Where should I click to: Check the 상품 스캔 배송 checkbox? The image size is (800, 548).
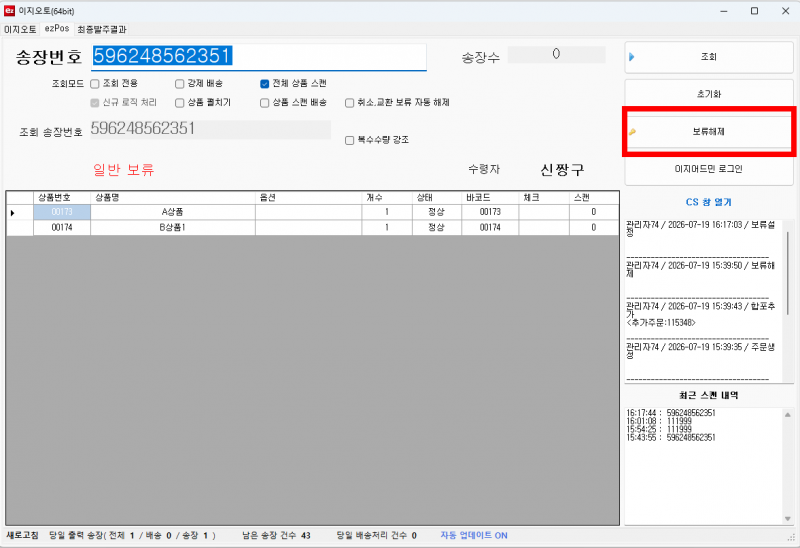264,103
